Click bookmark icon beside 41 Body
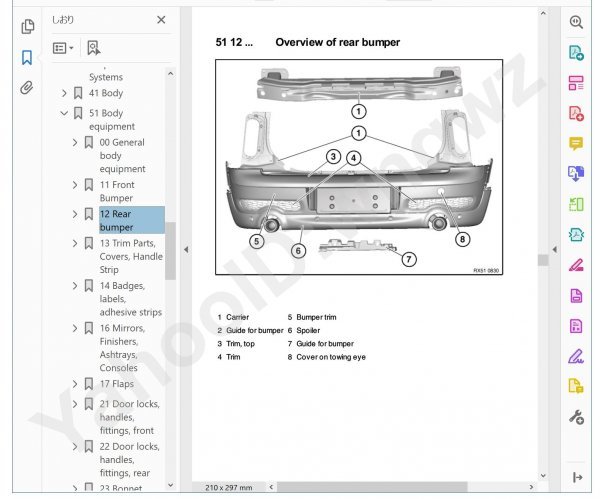 78,93
